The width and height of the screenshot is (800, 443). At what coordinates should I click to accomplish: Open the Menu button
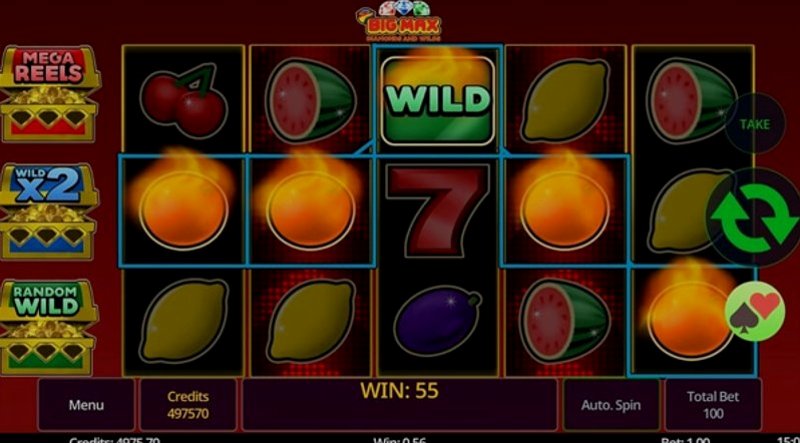86,405
